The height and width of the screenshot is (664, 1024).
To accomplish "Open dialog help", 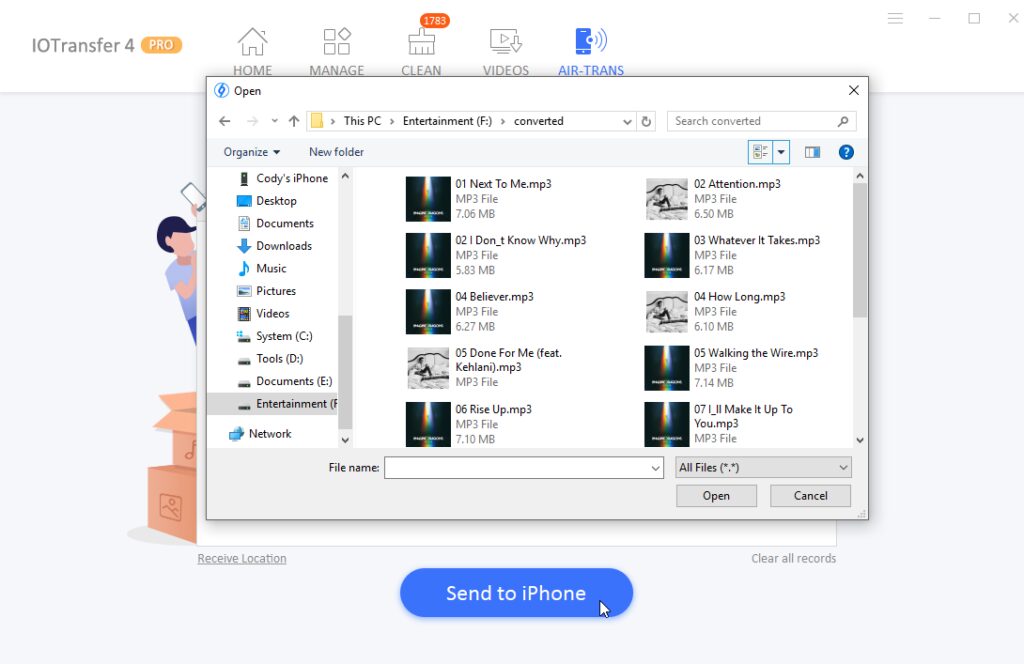I will pos(846,153).
